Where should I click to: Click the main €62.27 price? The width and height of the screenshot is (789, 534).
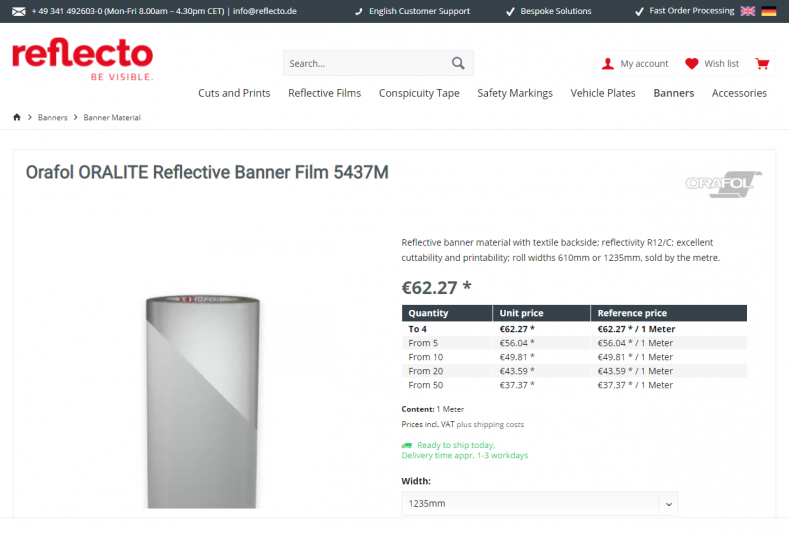point(436,287)
